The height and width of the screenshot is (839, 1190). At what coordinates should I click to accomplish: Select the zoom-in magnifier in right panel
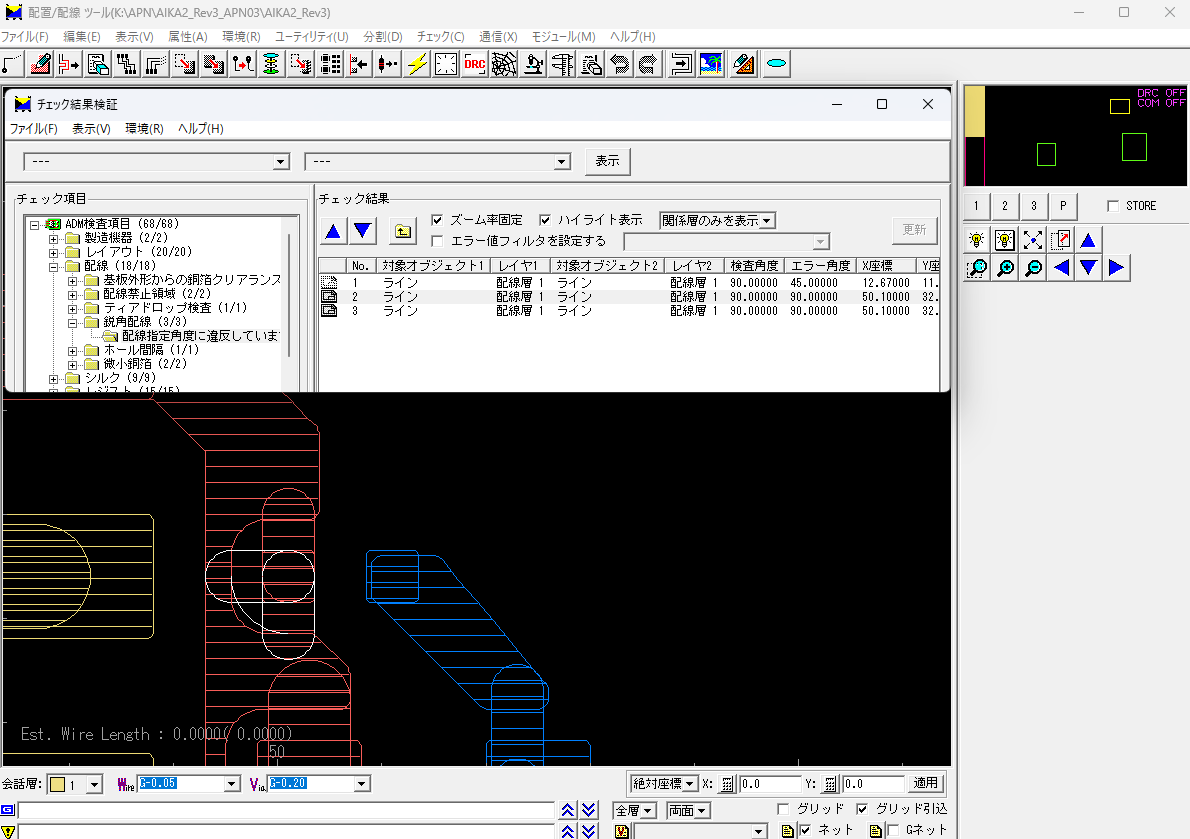tap(1003, 267)
